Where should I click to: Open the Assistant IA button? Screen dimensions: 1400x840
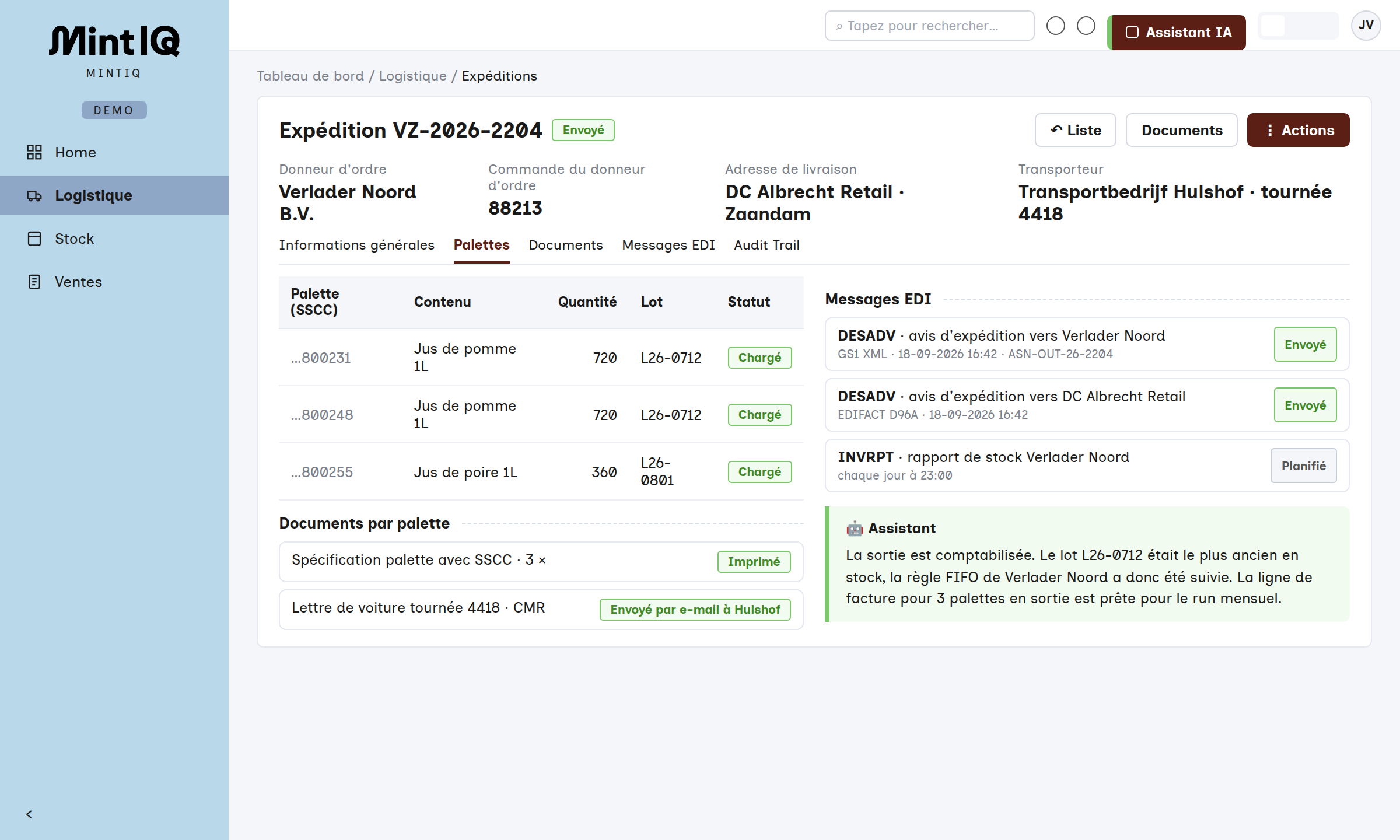1178,33
